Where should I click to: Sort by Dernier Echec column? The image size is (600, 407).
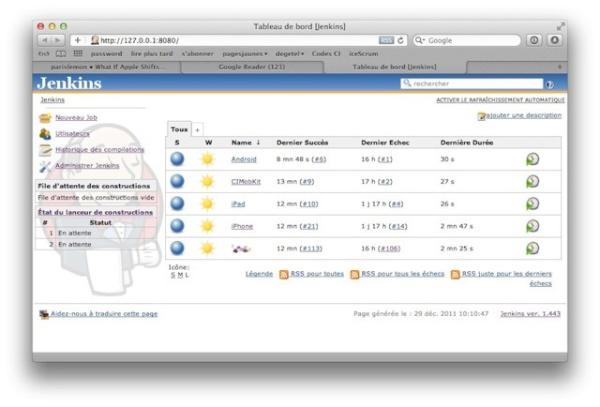[385, 143]
